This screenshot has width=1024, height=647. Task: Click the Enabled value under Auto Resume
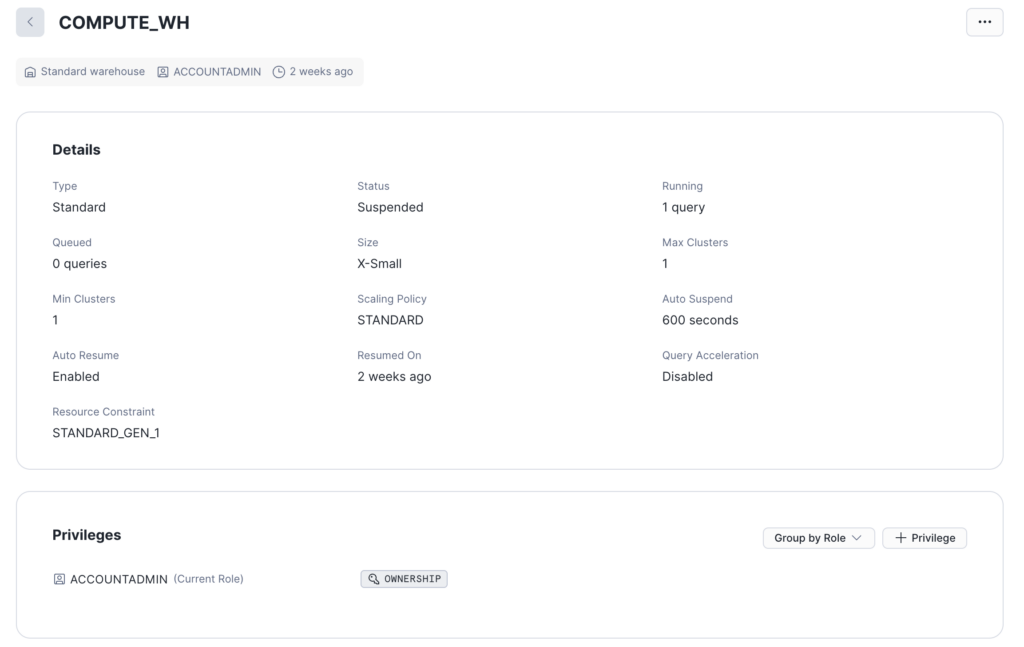point(76,377)
